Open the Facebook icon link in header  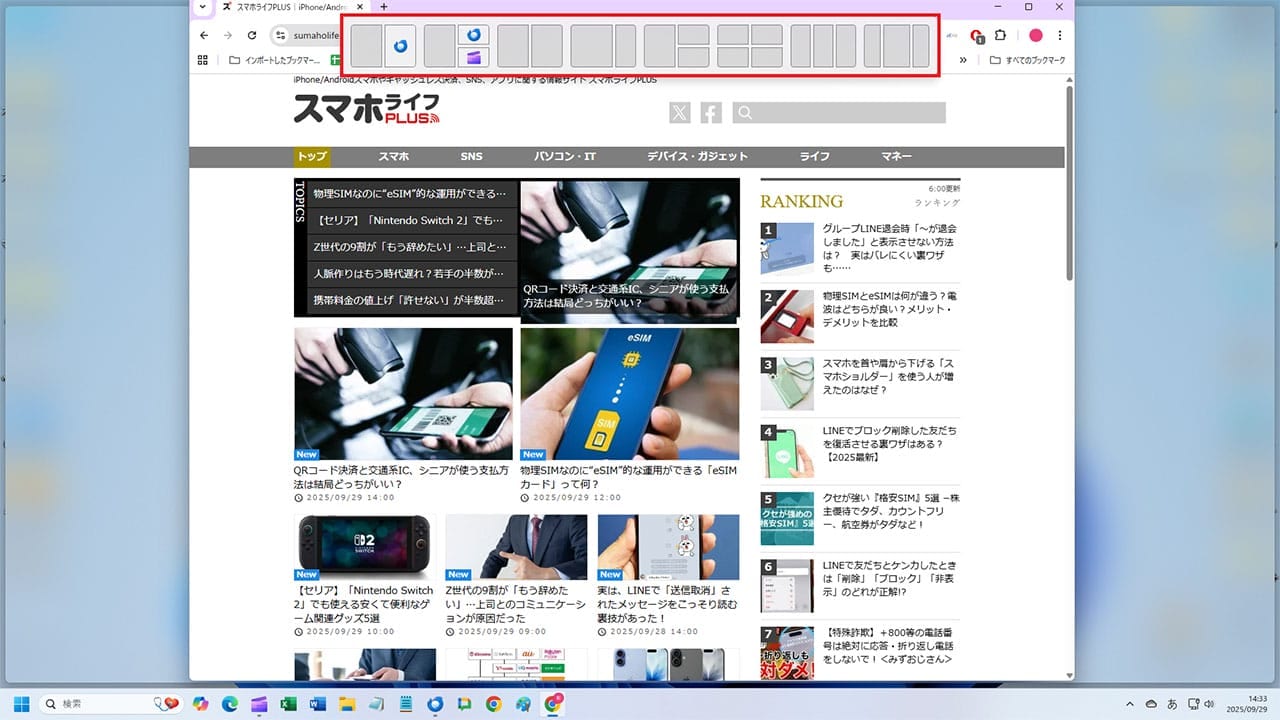[711, 113]
